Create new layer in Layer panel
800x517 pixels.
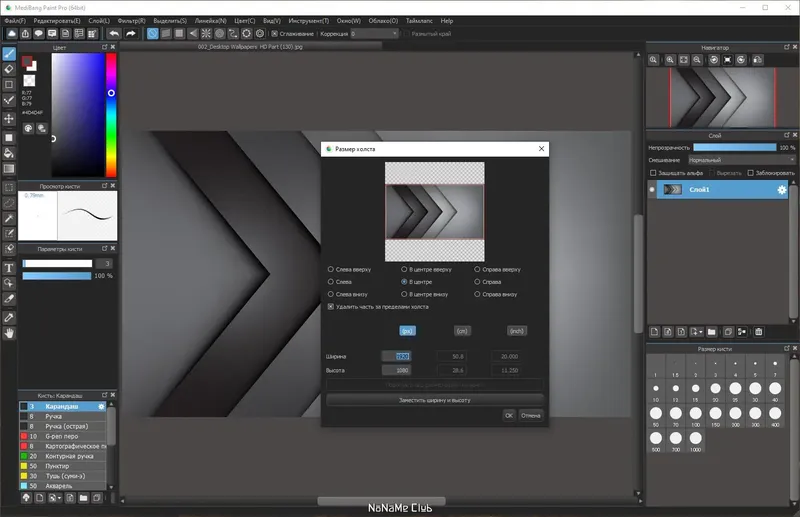655,332
